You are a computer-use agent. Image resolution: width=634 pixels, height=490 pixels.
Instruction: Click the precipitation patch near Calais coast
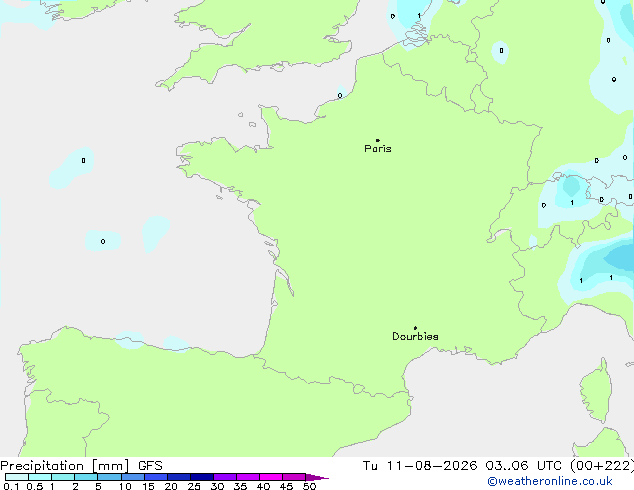pos(342,92)
